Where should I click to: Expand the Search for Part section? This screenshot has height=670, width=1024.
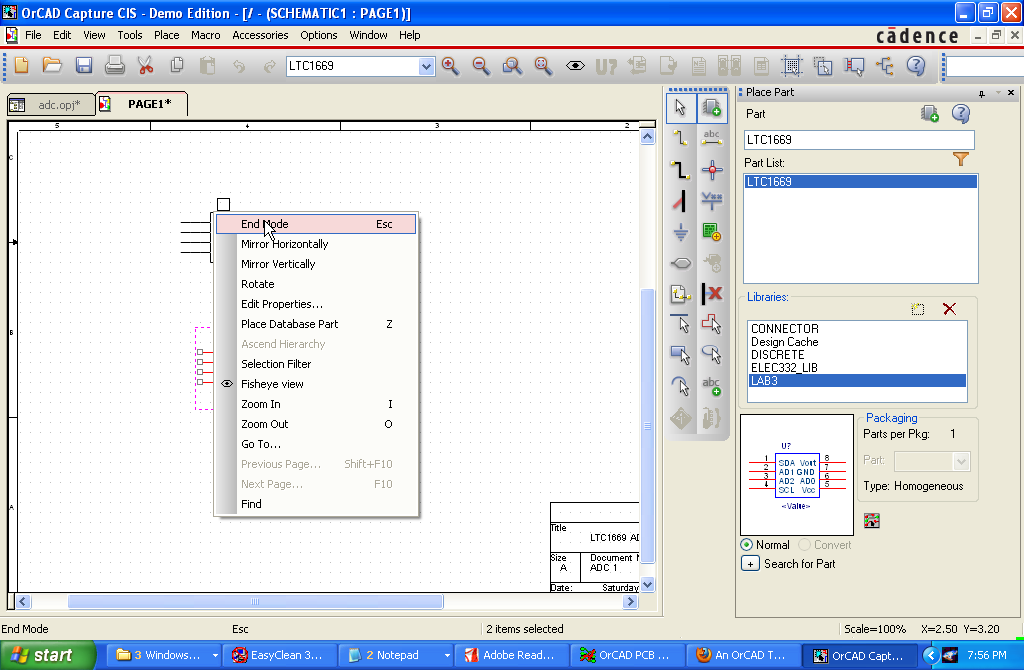click(750, 564)
